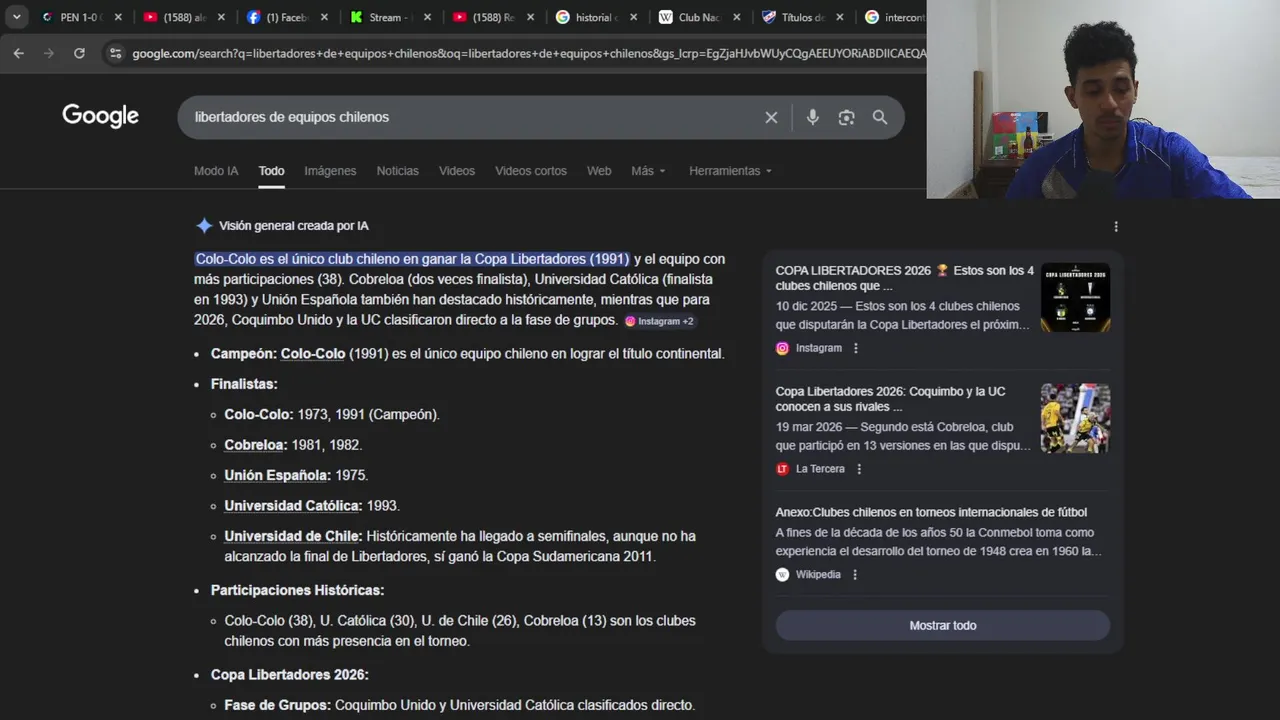The height and width of the screenshot is (720, 1280).
Task: Follow the Cobreloa link
Action: point(254,445)
